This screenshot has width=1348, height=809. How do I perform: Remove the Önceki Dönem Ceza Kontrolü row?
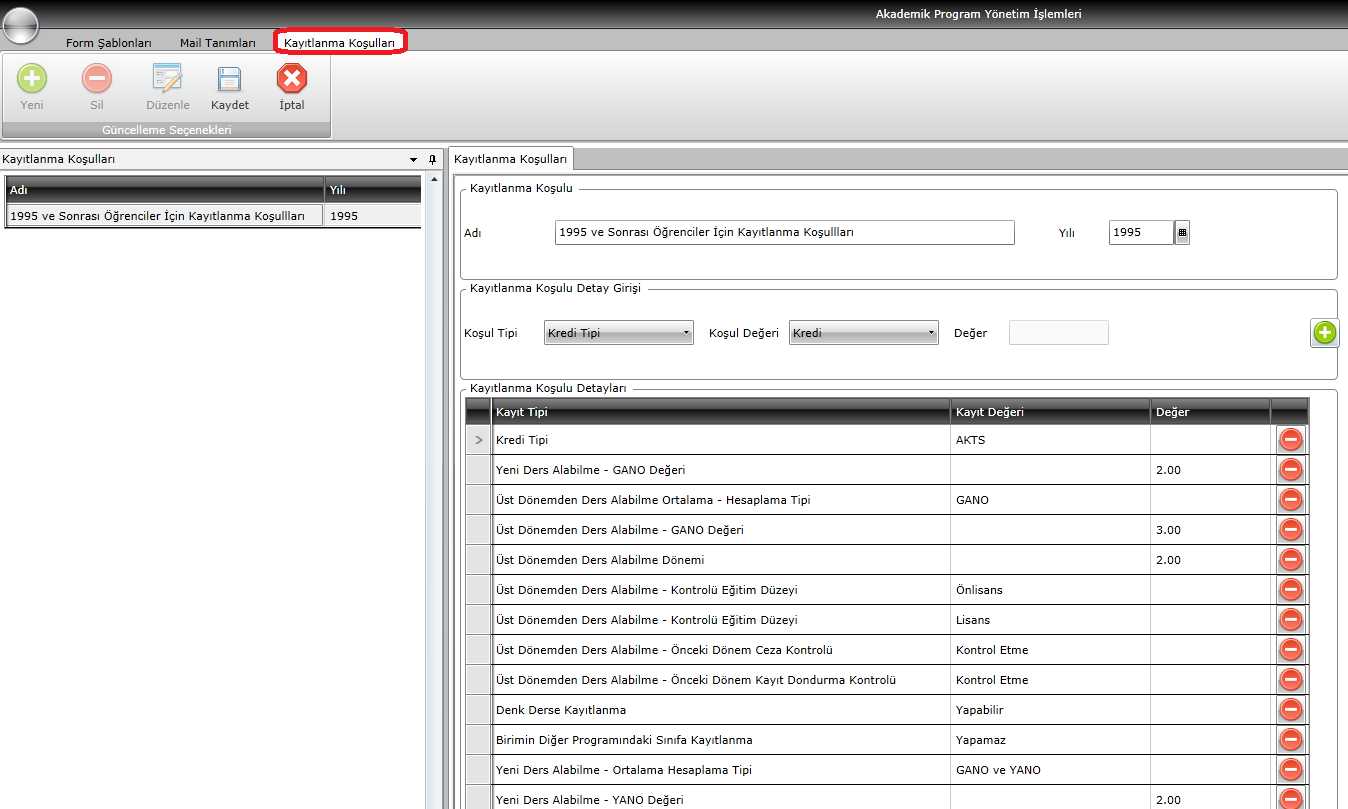tap(1290, 650)
